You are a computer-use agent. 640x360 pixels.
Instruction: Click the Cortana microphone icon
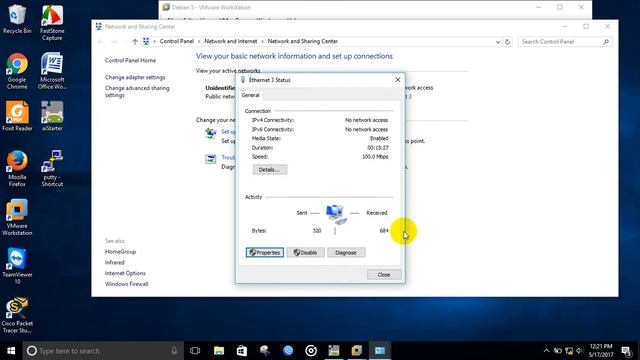pos(174,351)
